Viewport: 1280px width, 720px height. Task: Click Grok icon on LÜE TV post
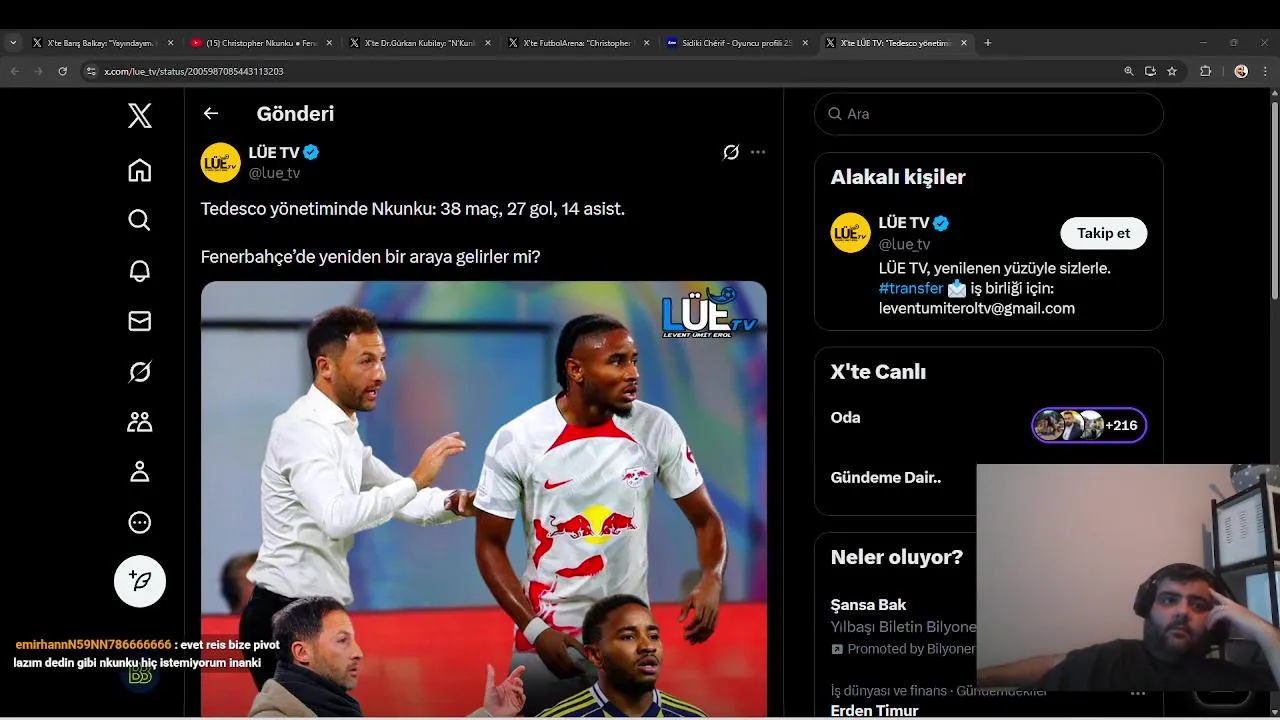tap(731, 152)
